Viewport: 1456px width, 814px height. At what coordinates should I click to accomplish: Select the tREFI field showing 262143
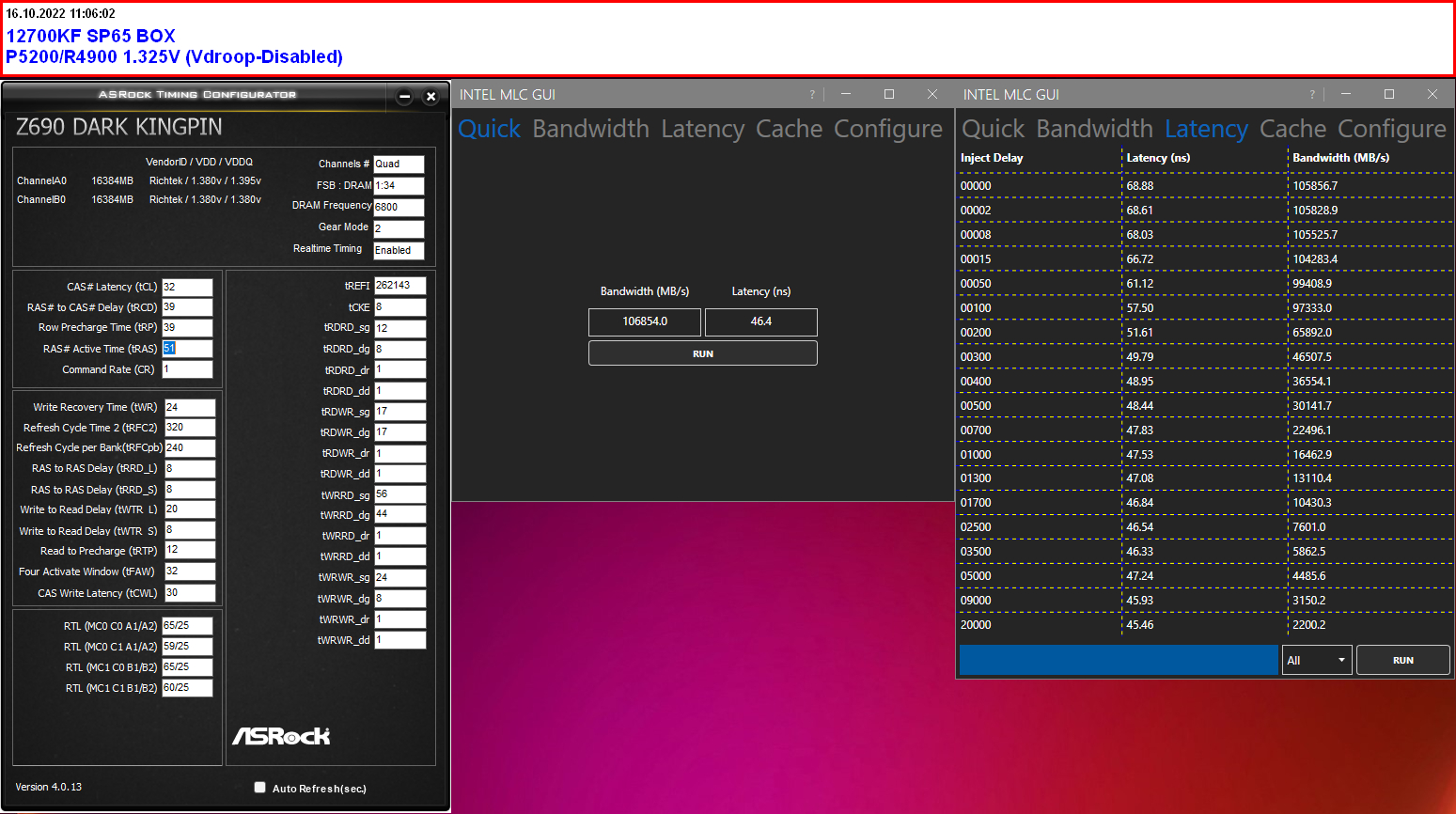399,286
